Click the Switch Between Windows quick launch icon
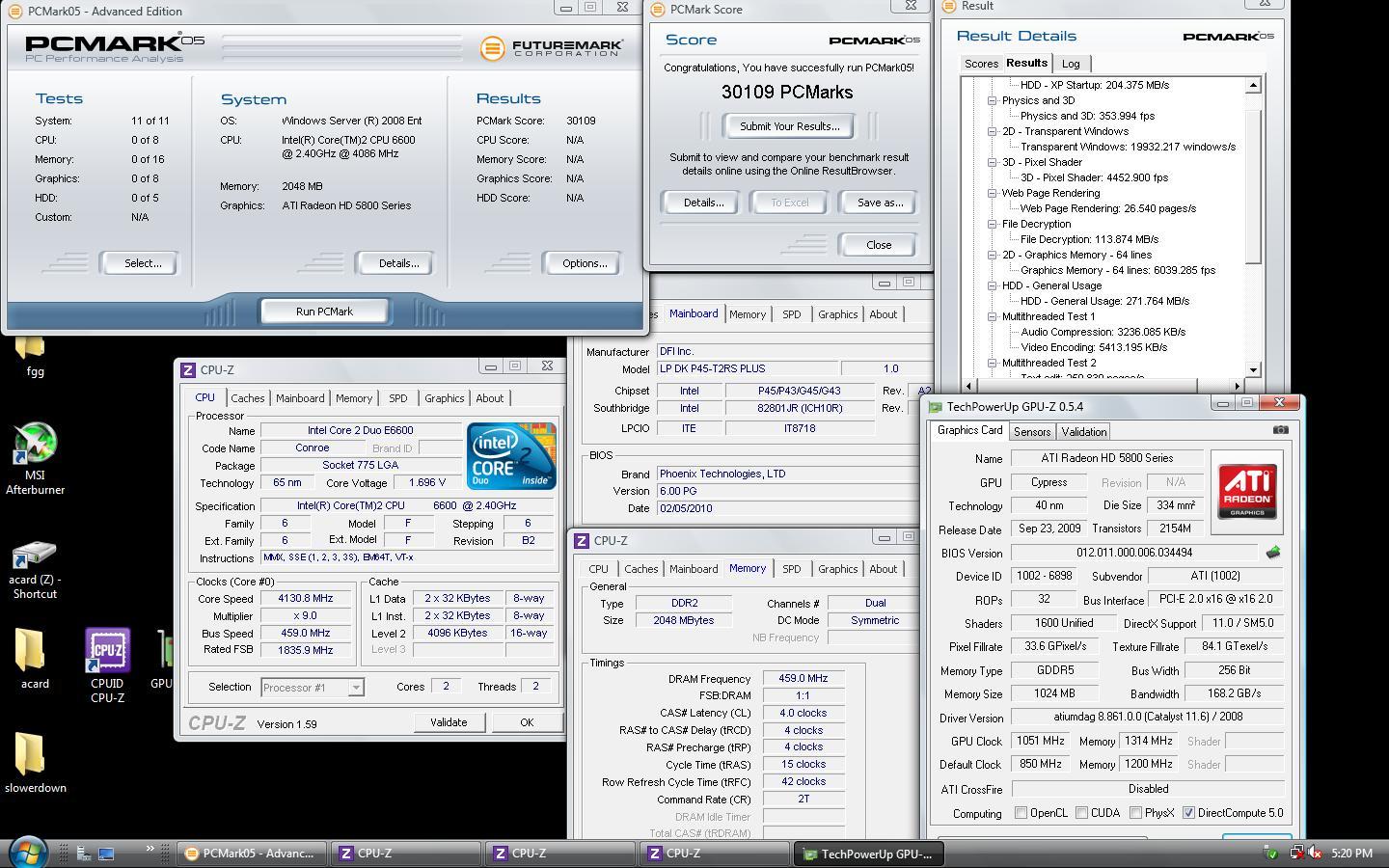The height and width of the screenshot is (868, 1389). 84,853
